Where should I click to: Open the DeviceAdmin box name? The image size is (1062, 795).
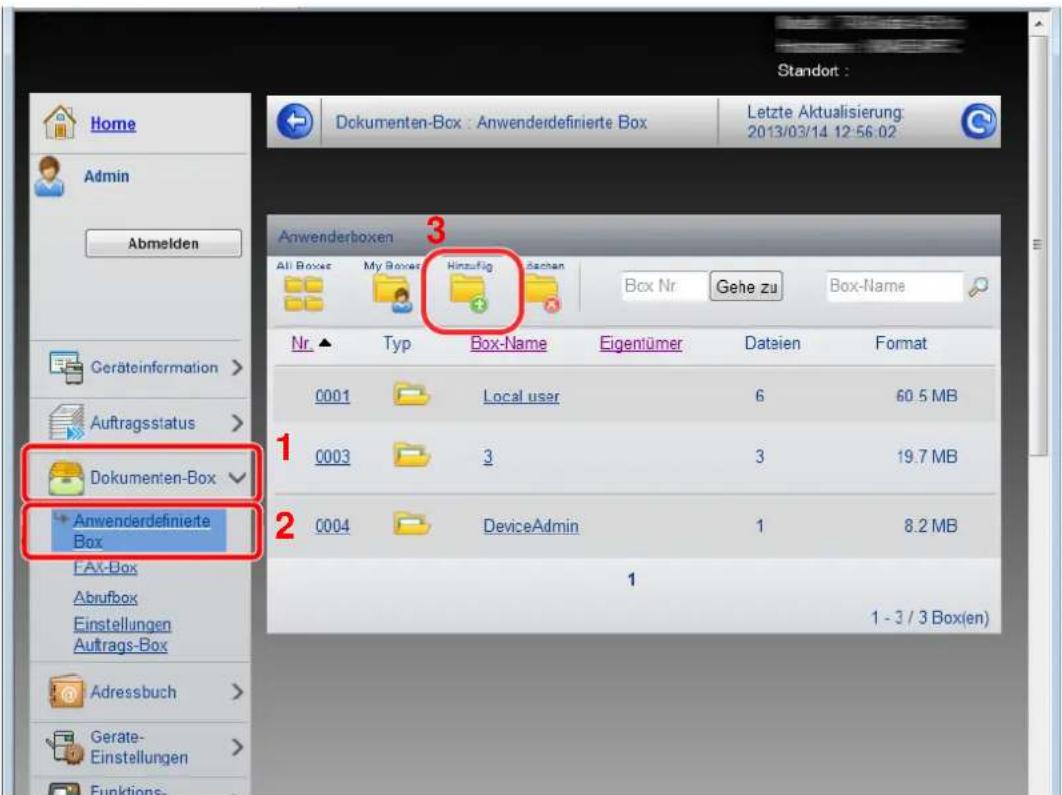coord(531,526)
